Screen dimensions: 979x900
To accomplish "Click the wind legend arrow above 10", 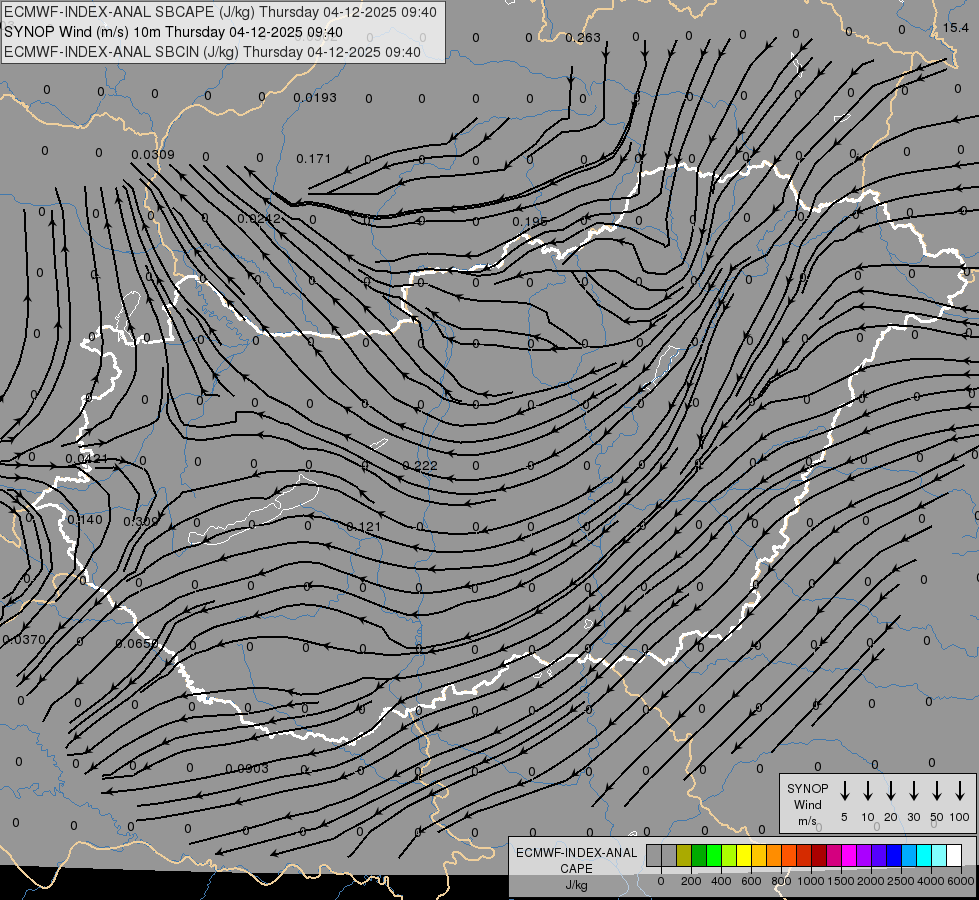I will [868, 790].
